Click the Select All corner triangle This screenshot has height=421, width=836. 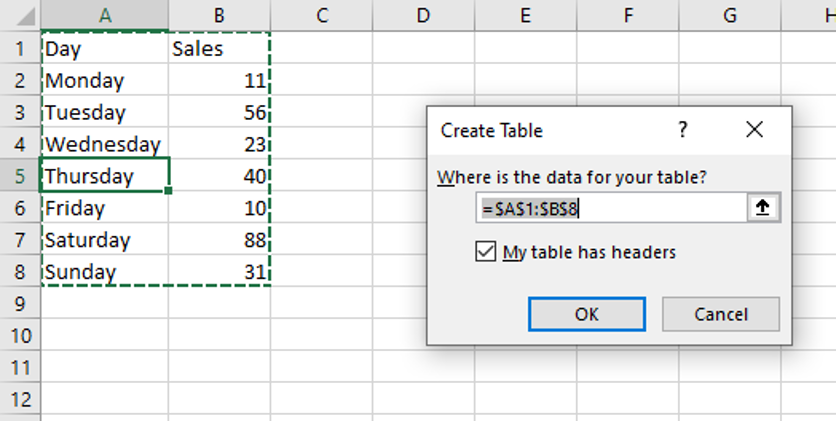tap(19, 15)
